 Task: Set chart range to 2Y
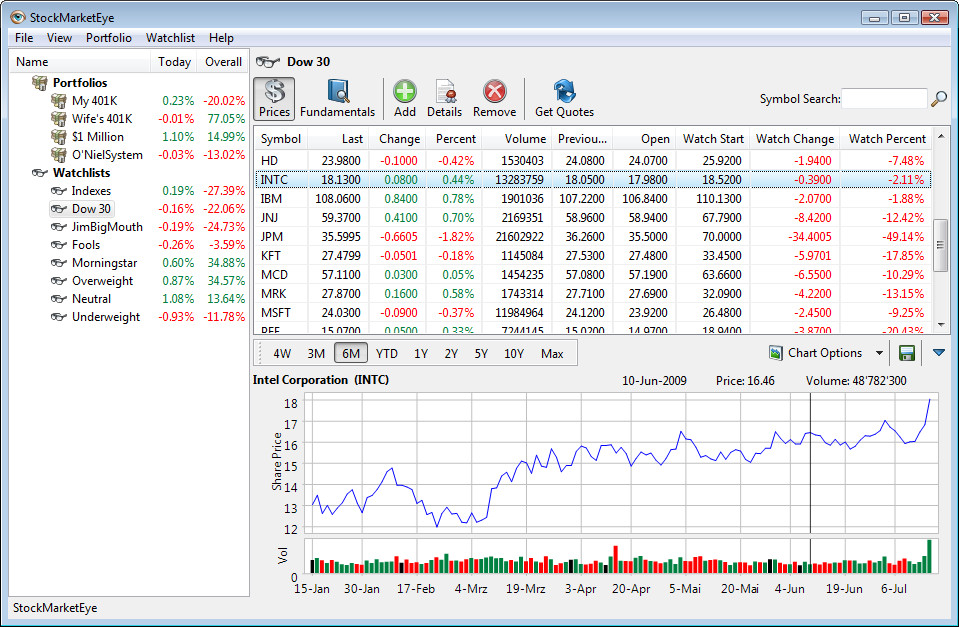[451, 354]
